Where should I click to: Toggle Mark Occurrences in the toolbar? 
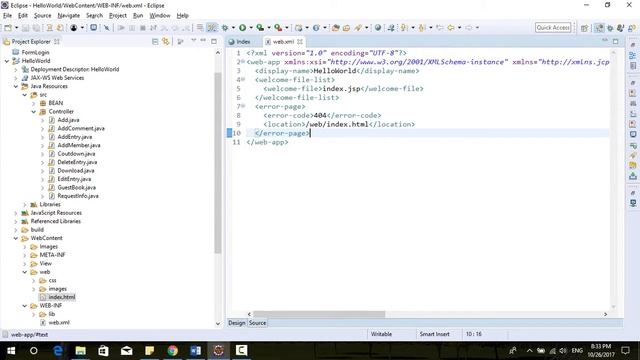point(211,28)
